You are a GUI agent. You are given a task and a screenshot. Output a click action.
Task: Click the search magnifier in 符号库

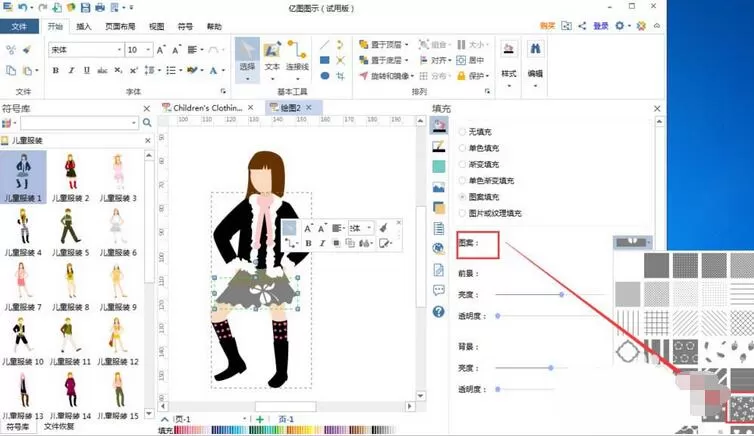point(147,123)
